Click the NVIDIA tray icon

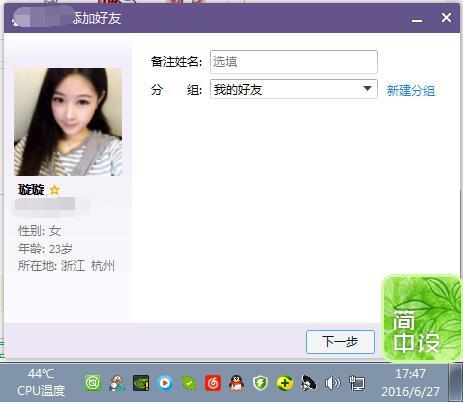point(141,383)
